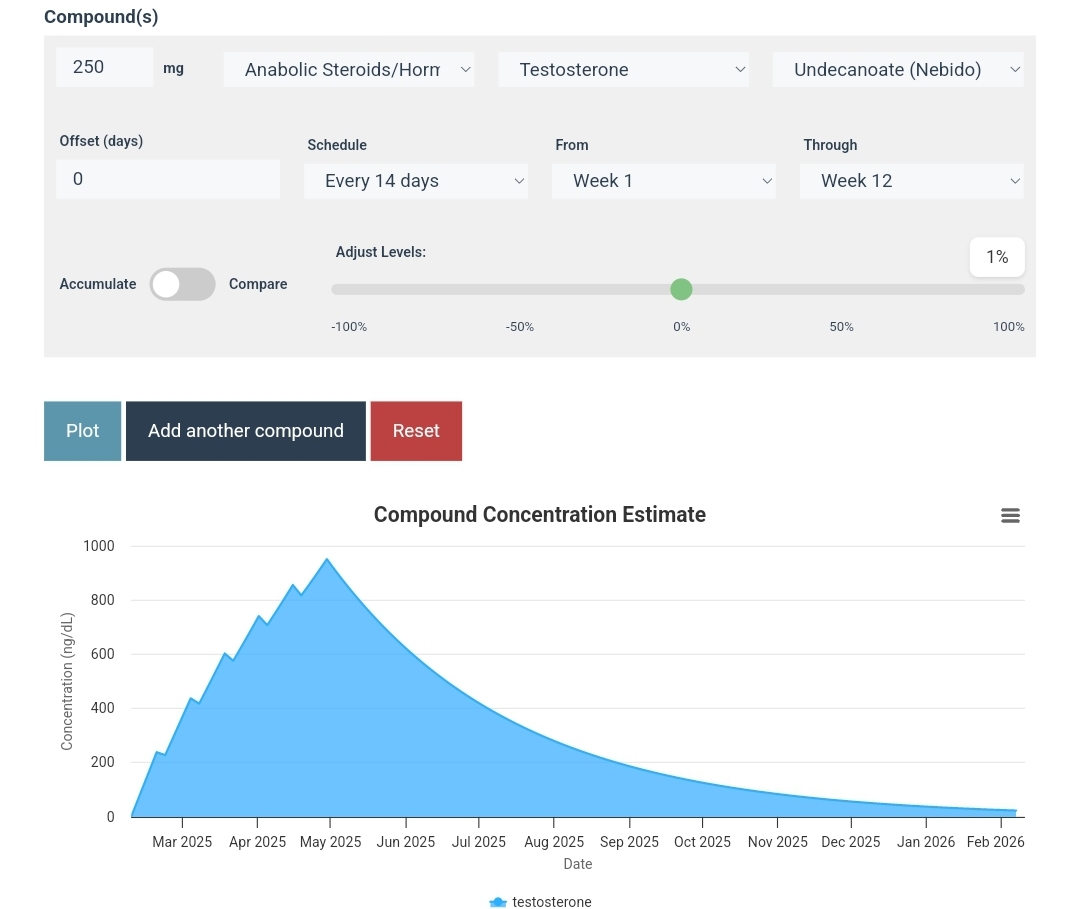1079x909 pixels.
Task: Toggle the Accumulate/Compare switch
Action: (182, 284)
